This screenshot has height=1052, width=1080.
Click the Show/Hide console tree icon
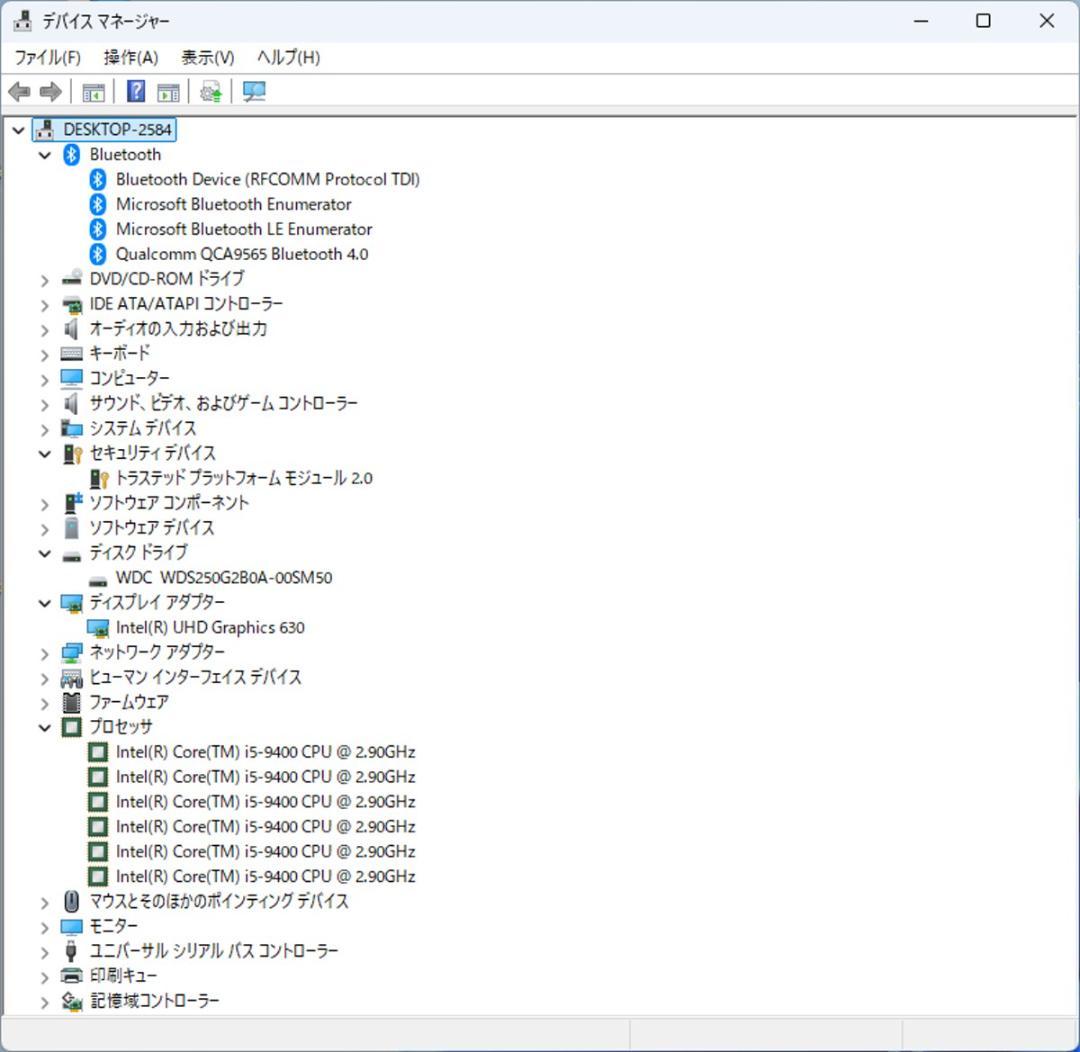pyautogui.click(x=93, y=91)
